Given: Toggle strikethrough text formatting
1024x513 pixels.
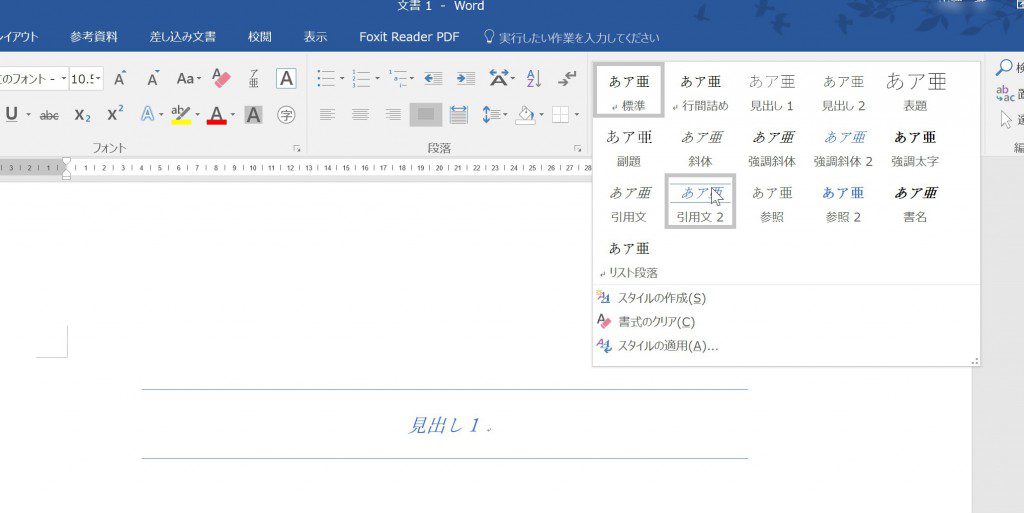Looking at the screenshot, I should tap(49, 115).
